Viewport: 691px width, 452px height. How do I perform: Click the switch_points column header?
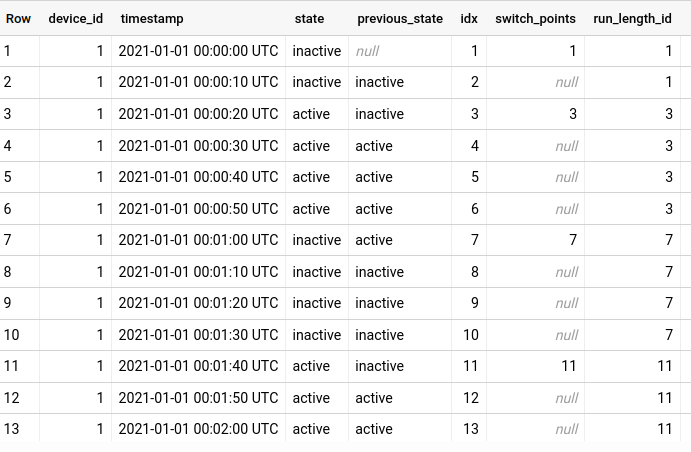point(534,19)
